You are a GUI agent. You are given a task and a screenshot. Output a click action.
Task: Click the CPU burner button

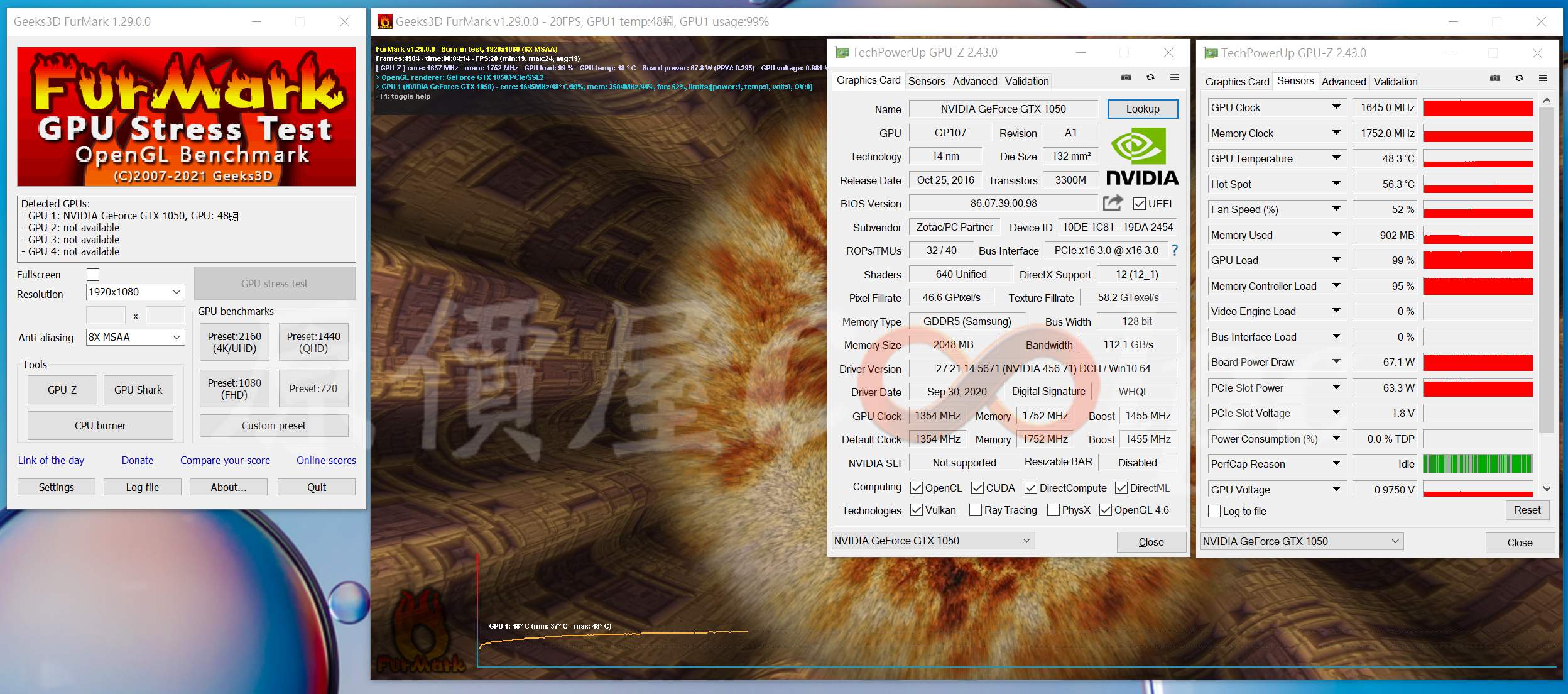click(x=101, y=426)
